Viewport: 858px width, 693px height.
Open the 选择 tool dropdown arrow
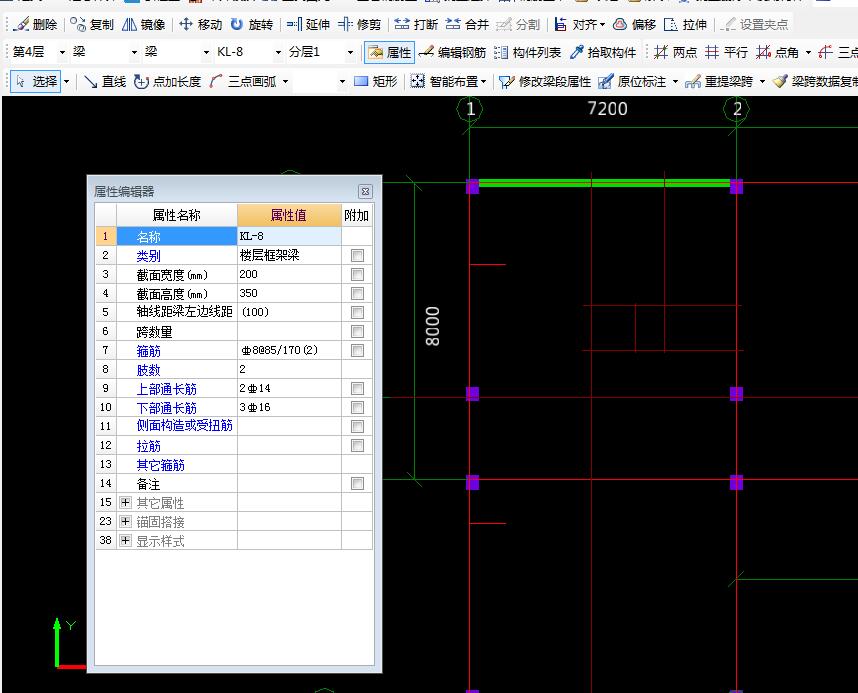[x=67, y=82]
